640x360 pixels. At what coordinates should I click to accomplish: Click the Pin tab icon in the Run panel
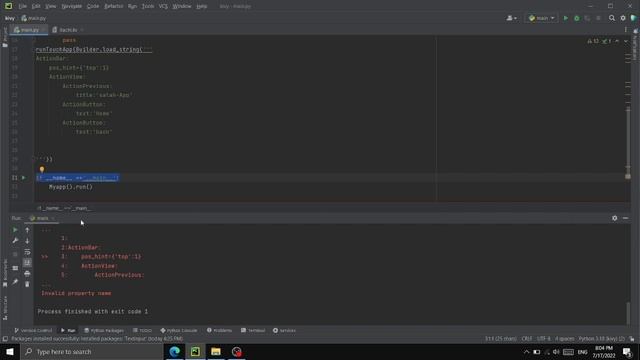(x=15, y=282)
